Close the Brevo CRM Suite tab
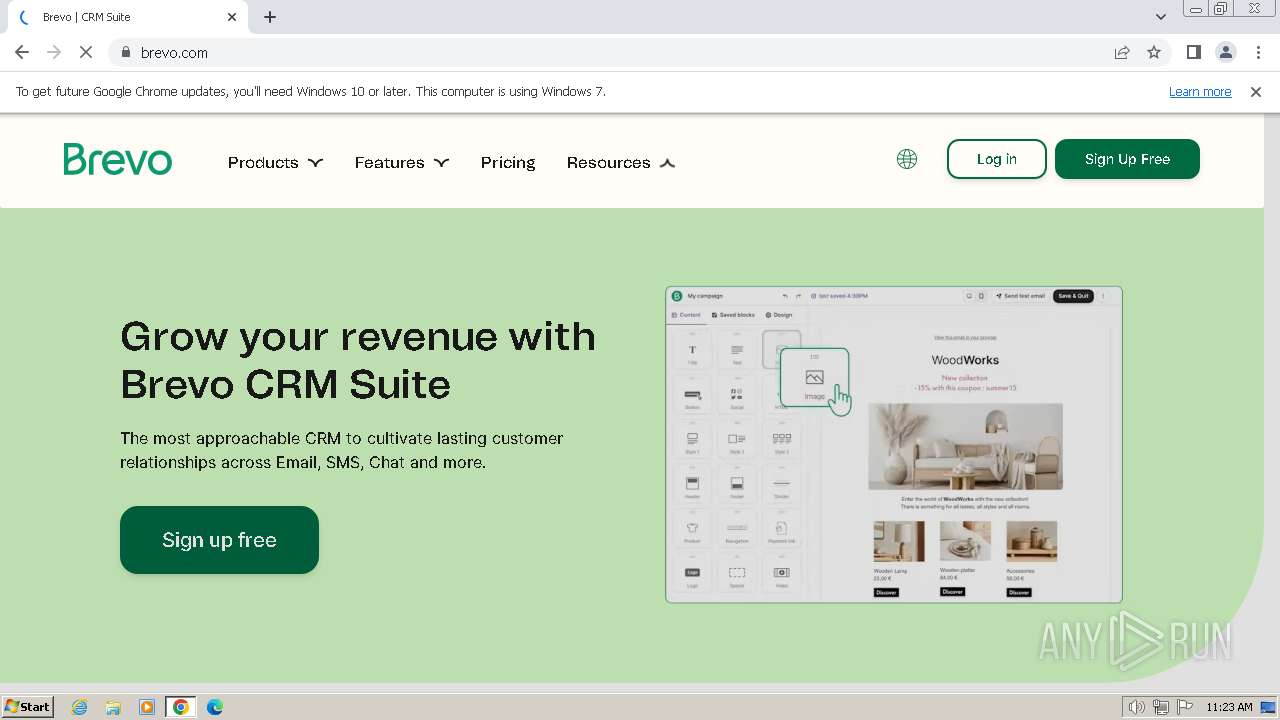This screenshot has height=720, width=1280. (232, 17)
